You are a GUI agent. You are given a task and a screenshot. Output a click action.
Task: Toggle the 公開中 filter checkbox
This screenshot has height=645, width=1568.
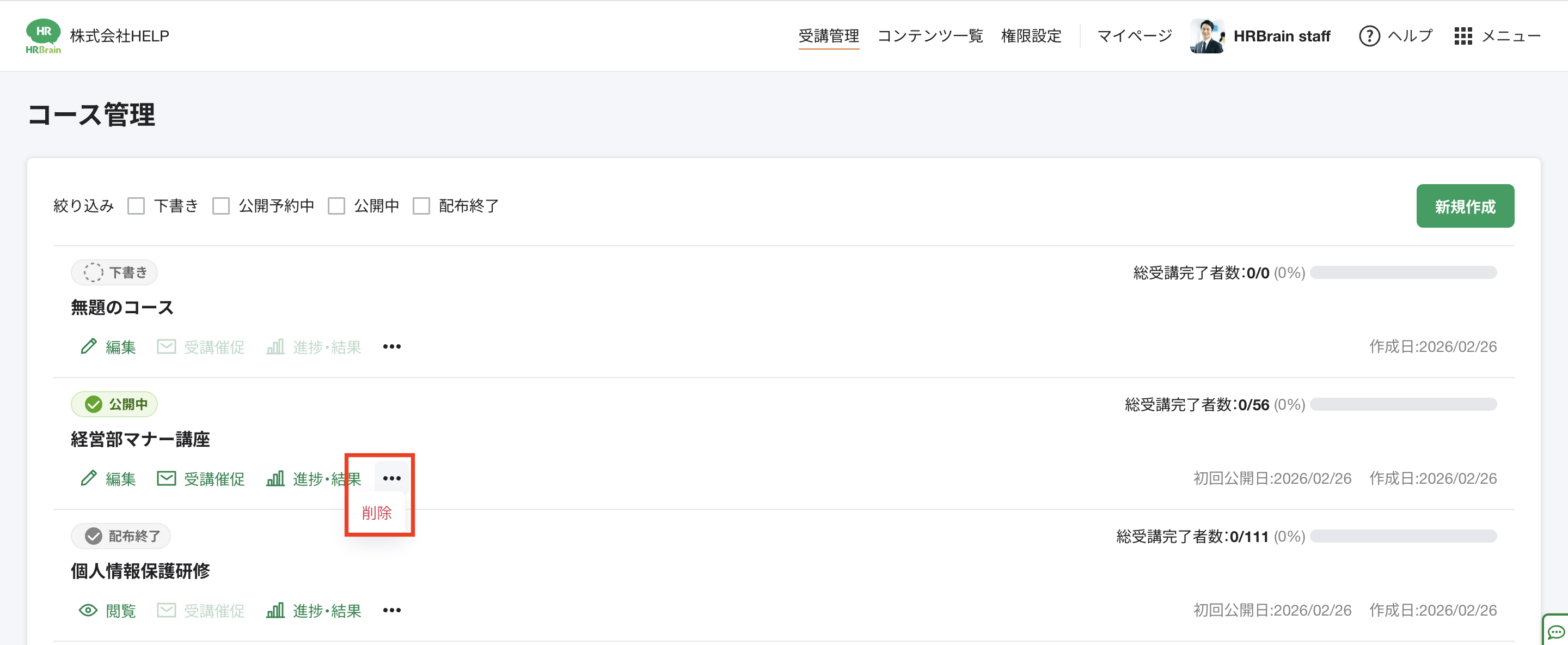pos(336,206)
